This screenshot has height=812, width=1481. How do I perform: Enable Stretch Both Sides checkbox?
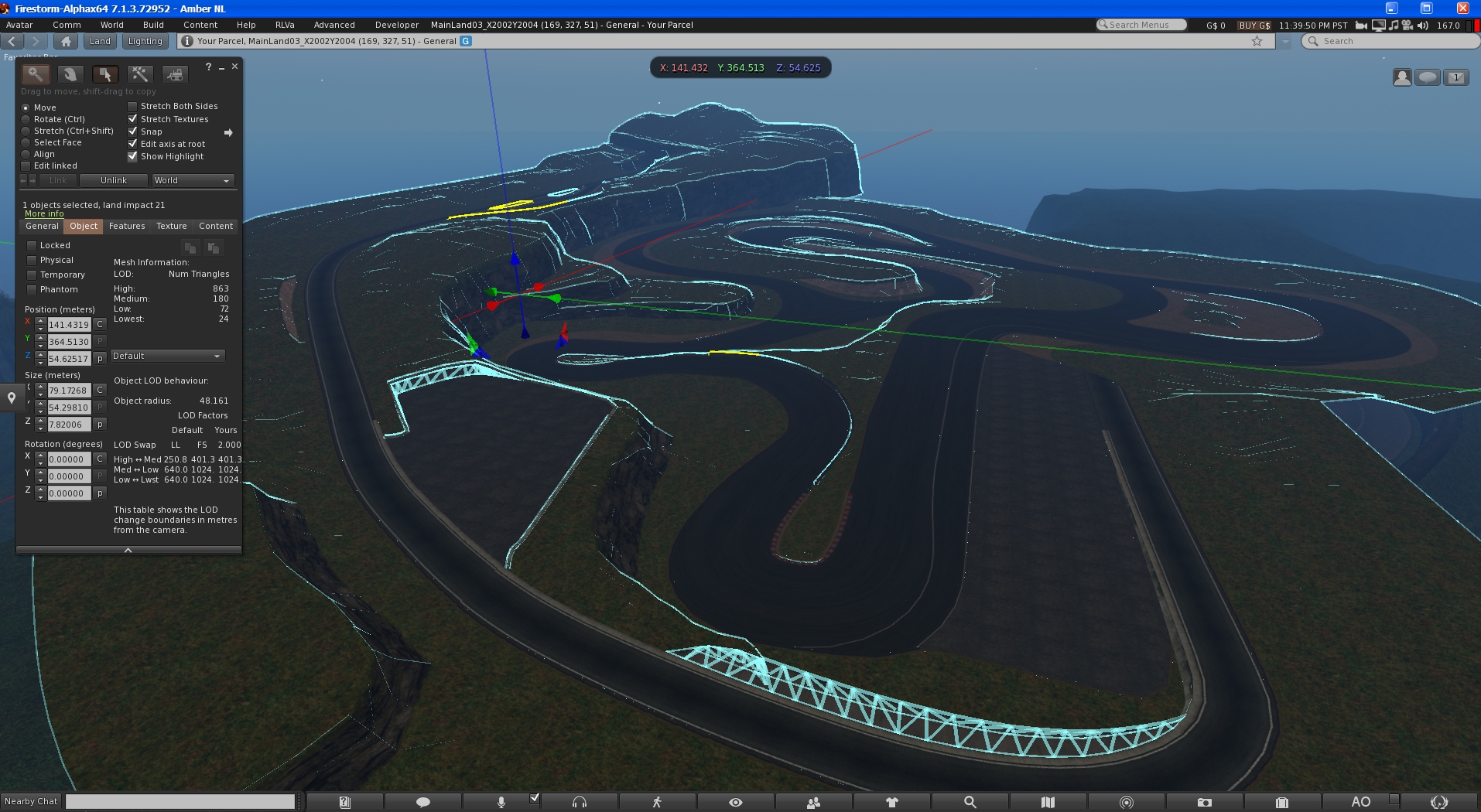point(132,106)
